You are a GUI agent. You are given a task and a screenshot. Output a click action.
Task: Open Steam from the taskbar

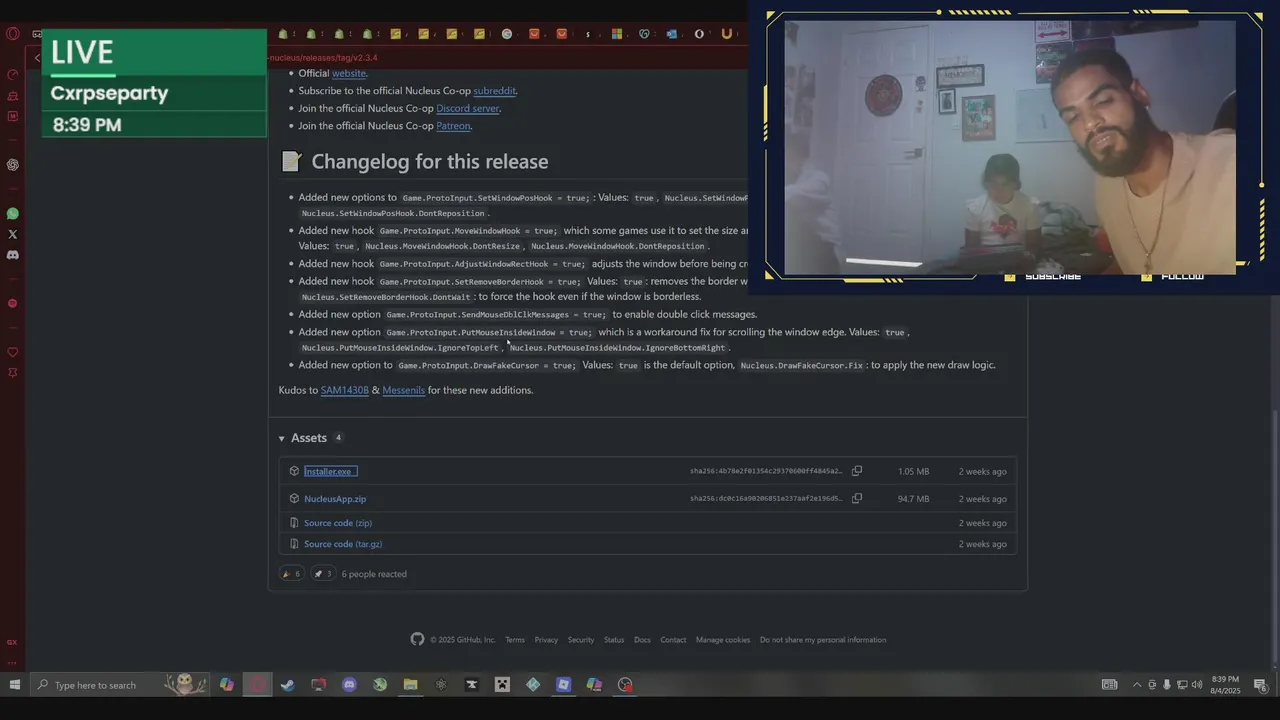point(288,685)
